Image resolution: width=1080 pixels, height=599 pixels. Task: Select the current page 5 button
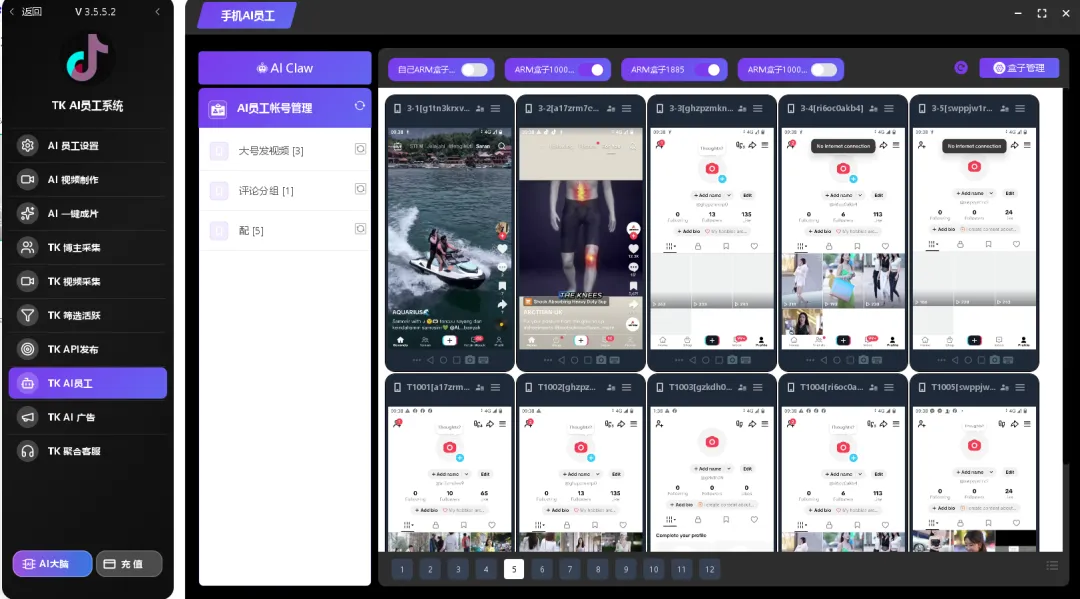[x=514, y=569]
